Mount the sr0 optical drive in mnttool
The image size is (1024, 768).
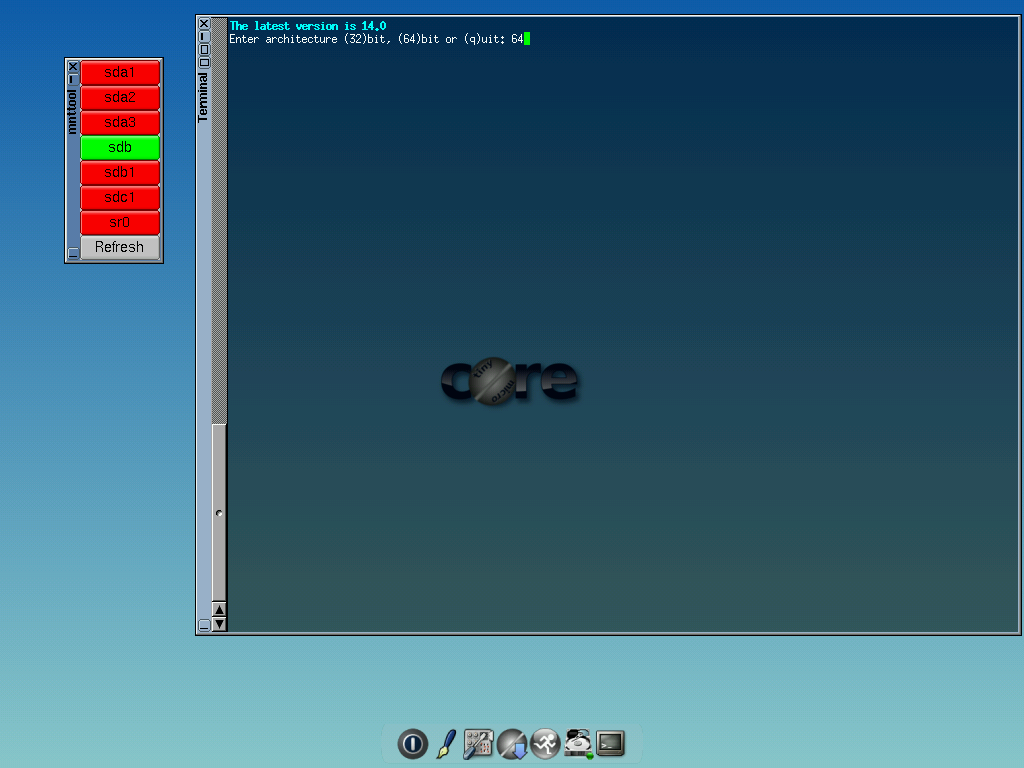pos(120,222)
